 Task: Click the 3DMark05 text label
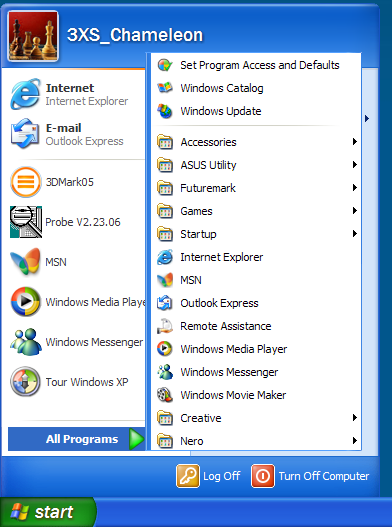pyautogui.click(x=70, y=182)
